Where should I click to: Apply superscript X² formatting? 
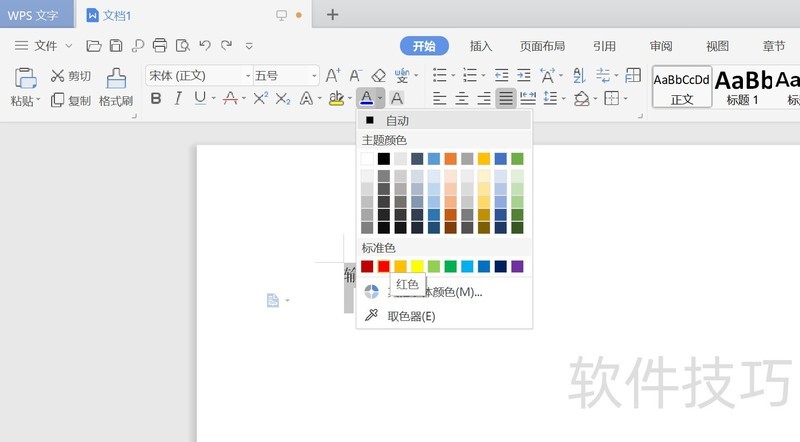pos(260,98)
